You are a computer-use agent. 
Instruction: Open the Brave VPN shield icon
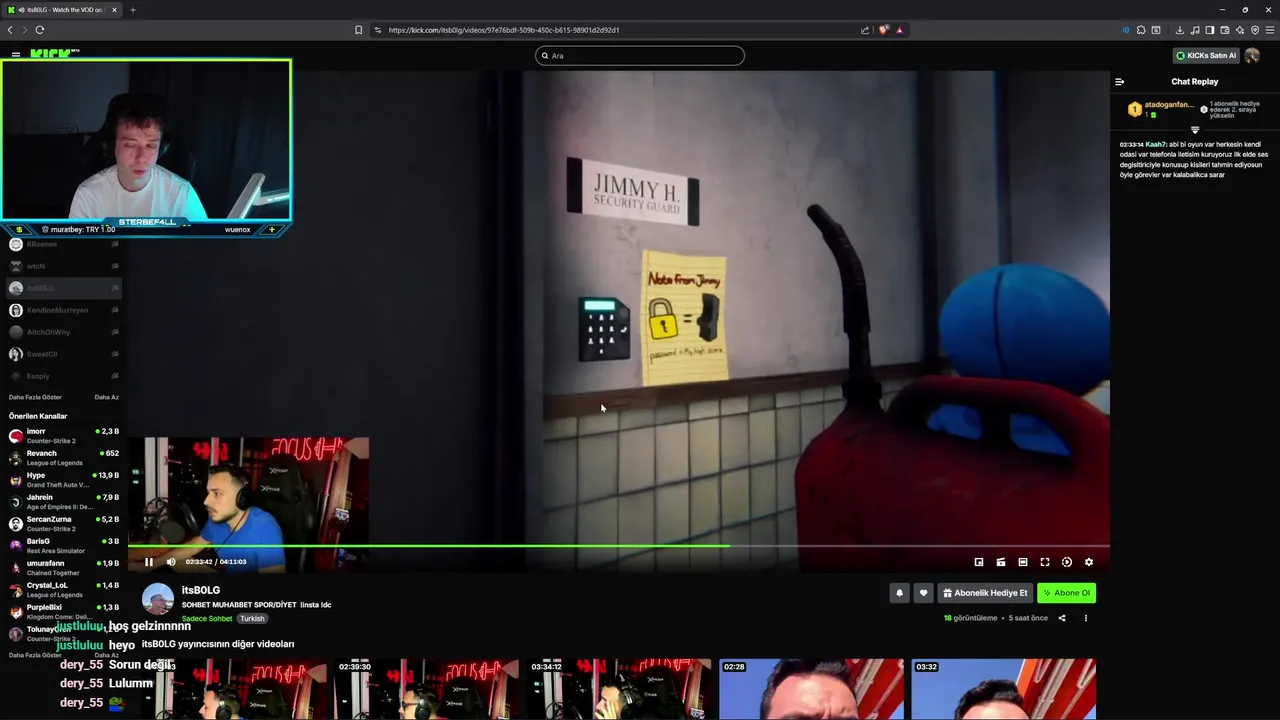pos(1255,30)
